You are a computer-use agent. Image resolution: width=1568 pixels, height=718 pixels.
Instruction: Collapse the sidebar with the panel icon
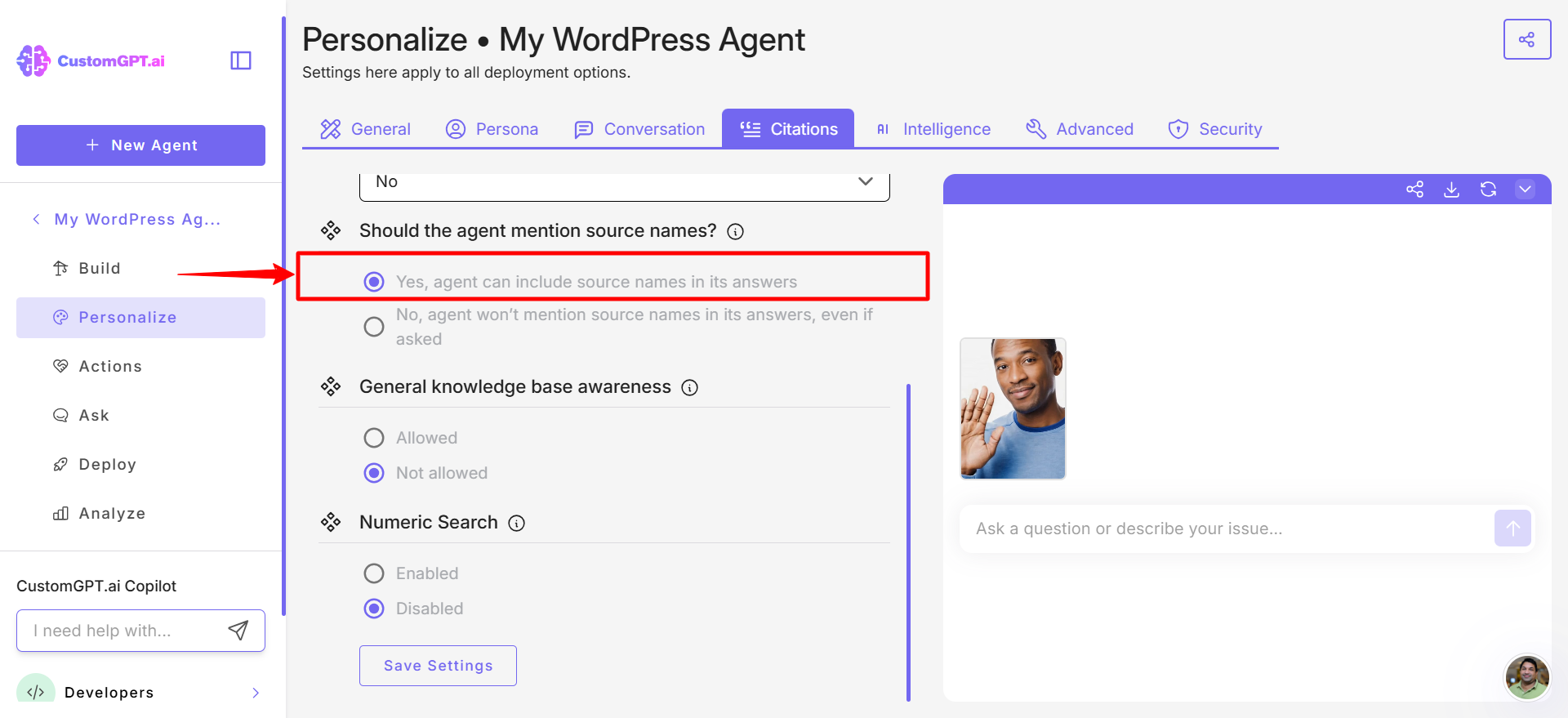[x=241, y=60]
